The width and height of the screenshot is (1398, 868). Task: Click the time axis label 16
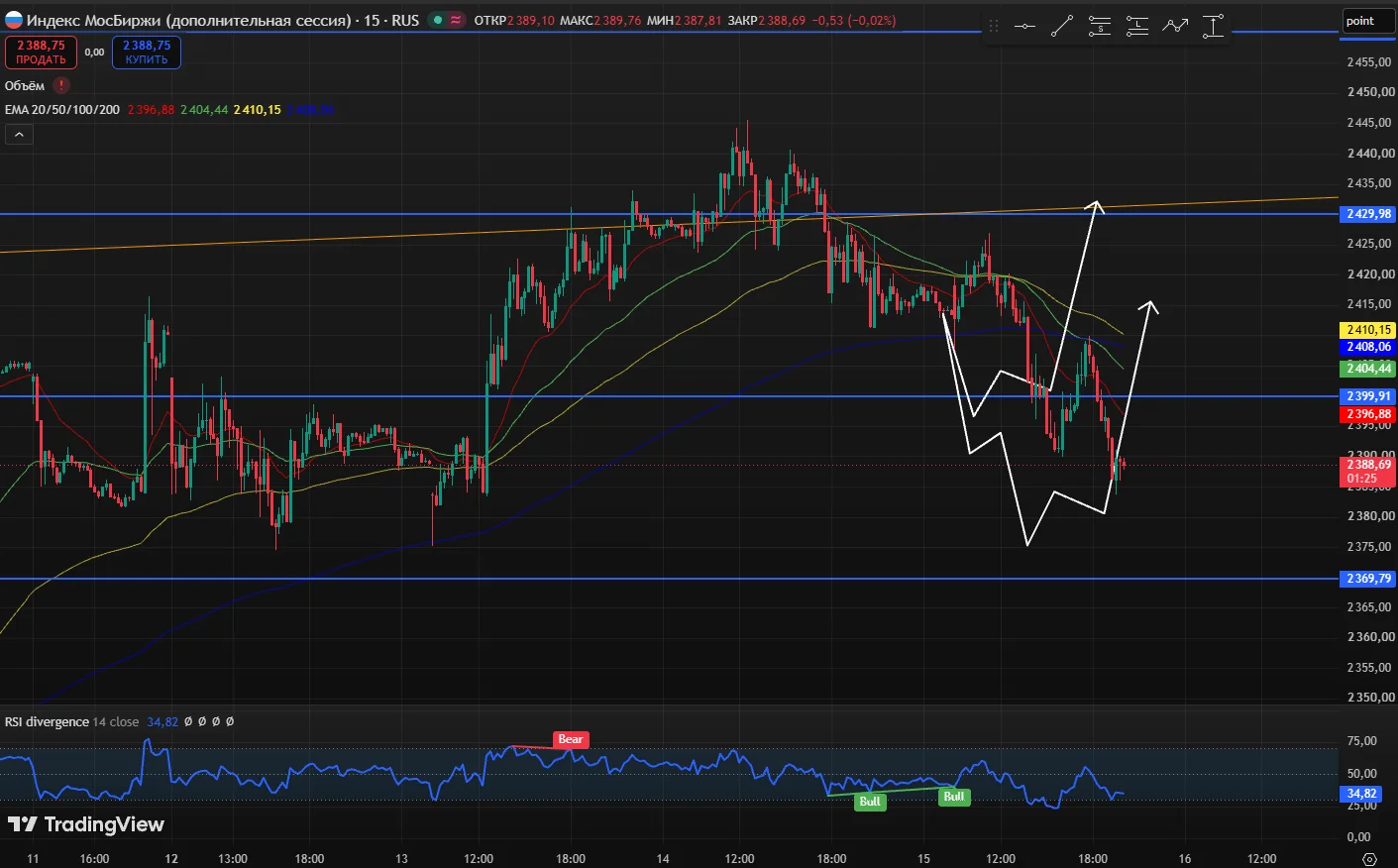tap(1185, 859)
